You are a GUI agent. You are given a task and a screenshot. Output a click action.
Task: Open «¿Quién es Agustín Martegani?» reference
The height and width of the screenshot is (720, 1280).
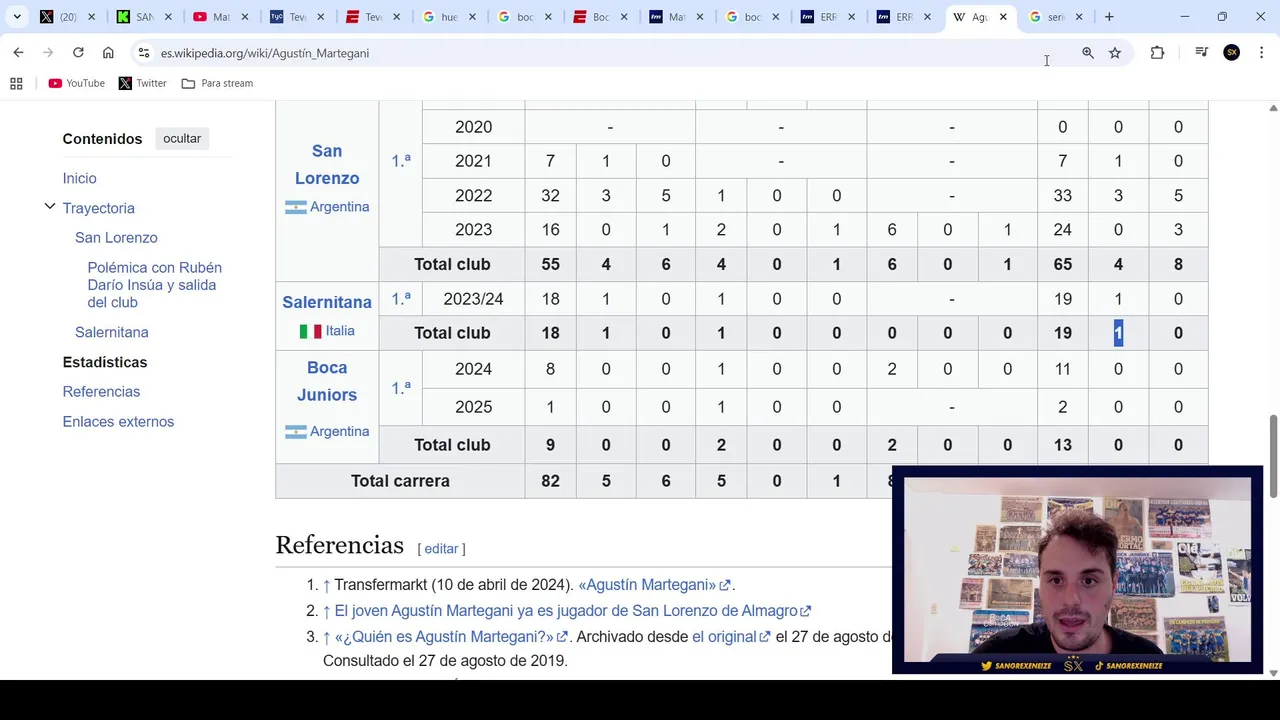(451, 637)
